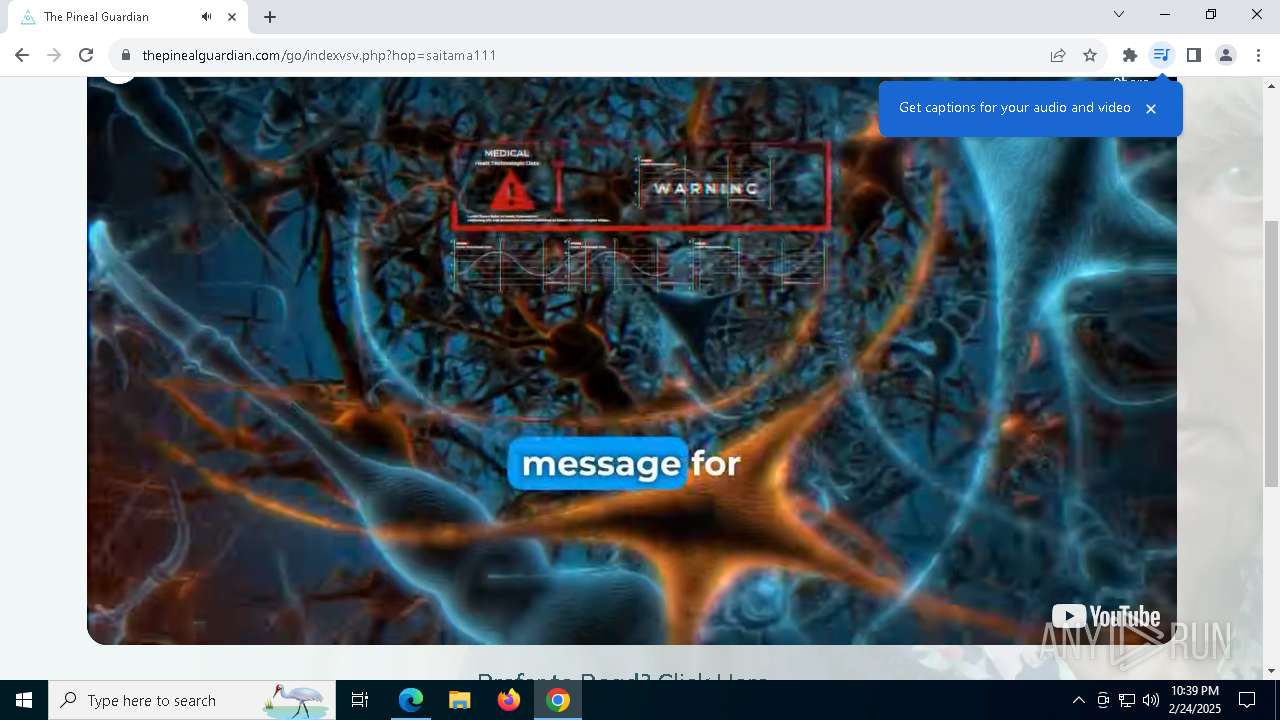Restore down the Chrome window
This screenshot has width=1280, height=720.
coord(1211,14)
